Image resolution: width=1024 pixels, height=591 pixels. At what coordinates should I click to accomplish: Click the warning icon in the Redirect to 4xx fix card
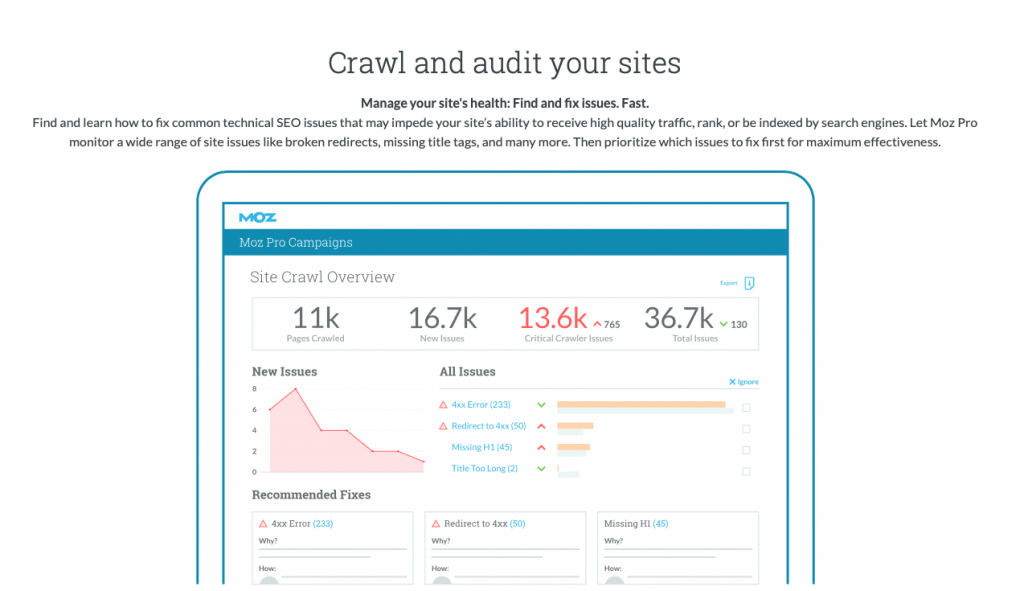point(436,523)
